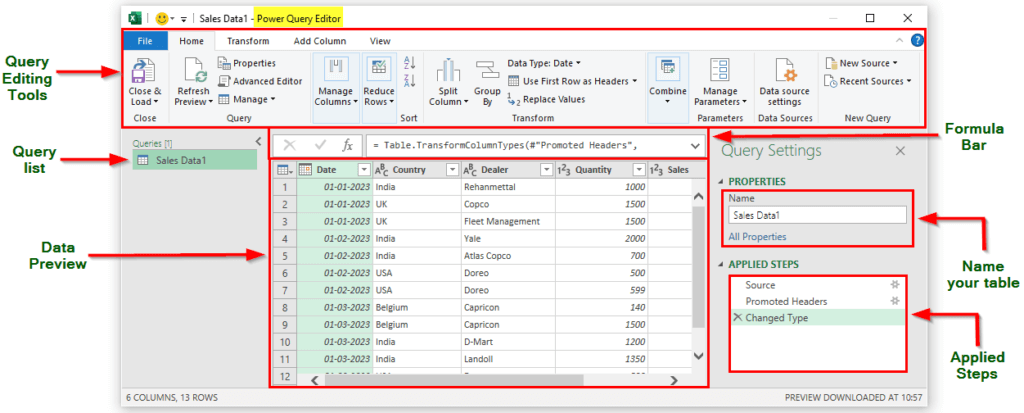This screenshot has width=1024, height=413.
Task: Collapse the Queries list pane
Action: (x=258, y=142)
